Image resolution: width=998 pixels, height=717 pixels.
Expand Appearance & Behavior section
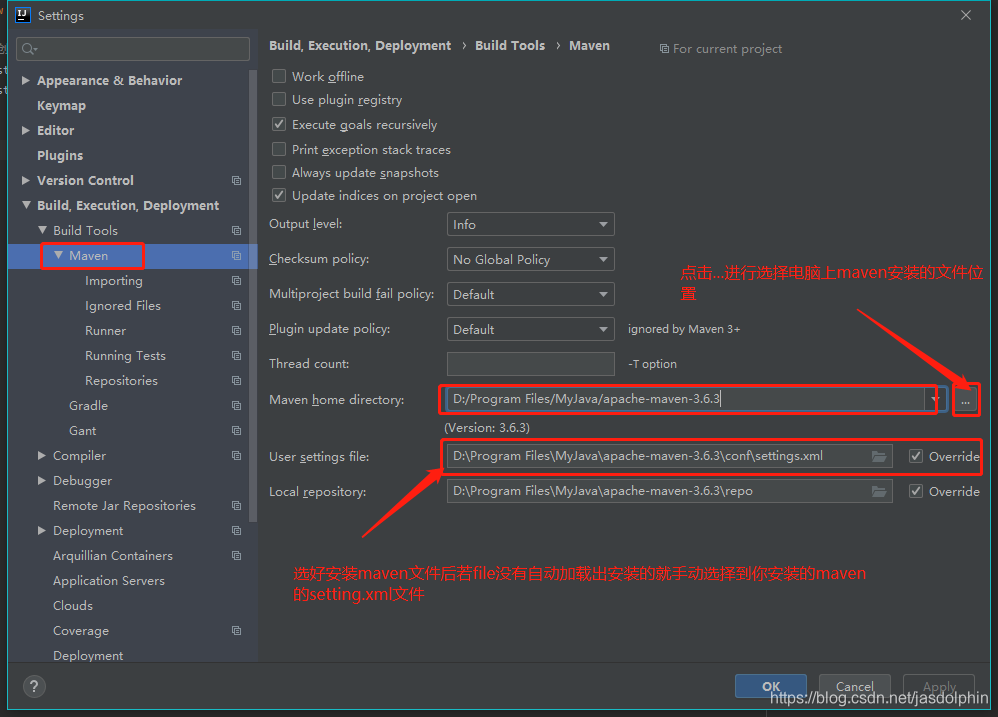[26, 80]
